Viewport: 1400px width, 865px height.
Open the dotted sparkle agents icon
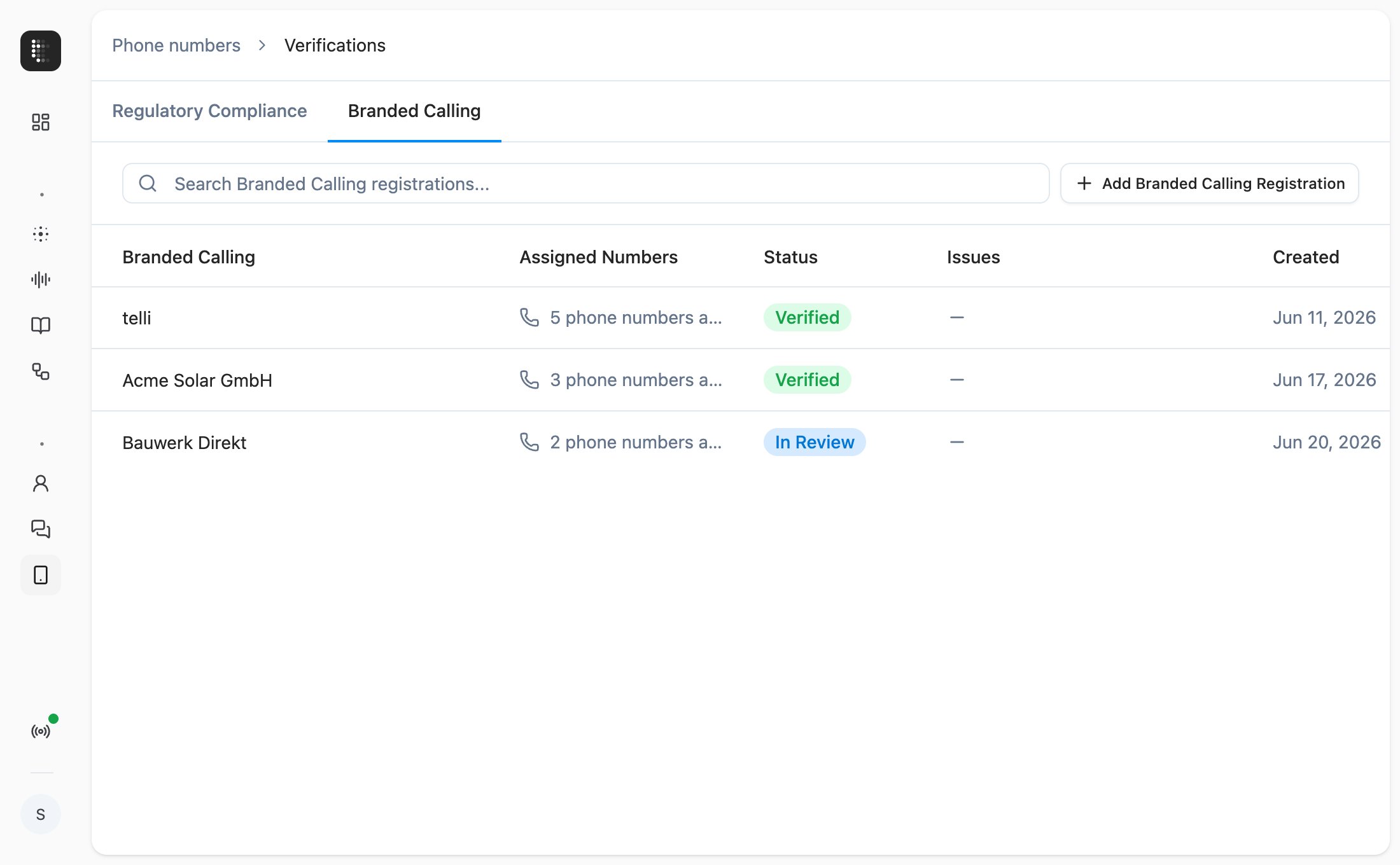[x=41, y=234]
